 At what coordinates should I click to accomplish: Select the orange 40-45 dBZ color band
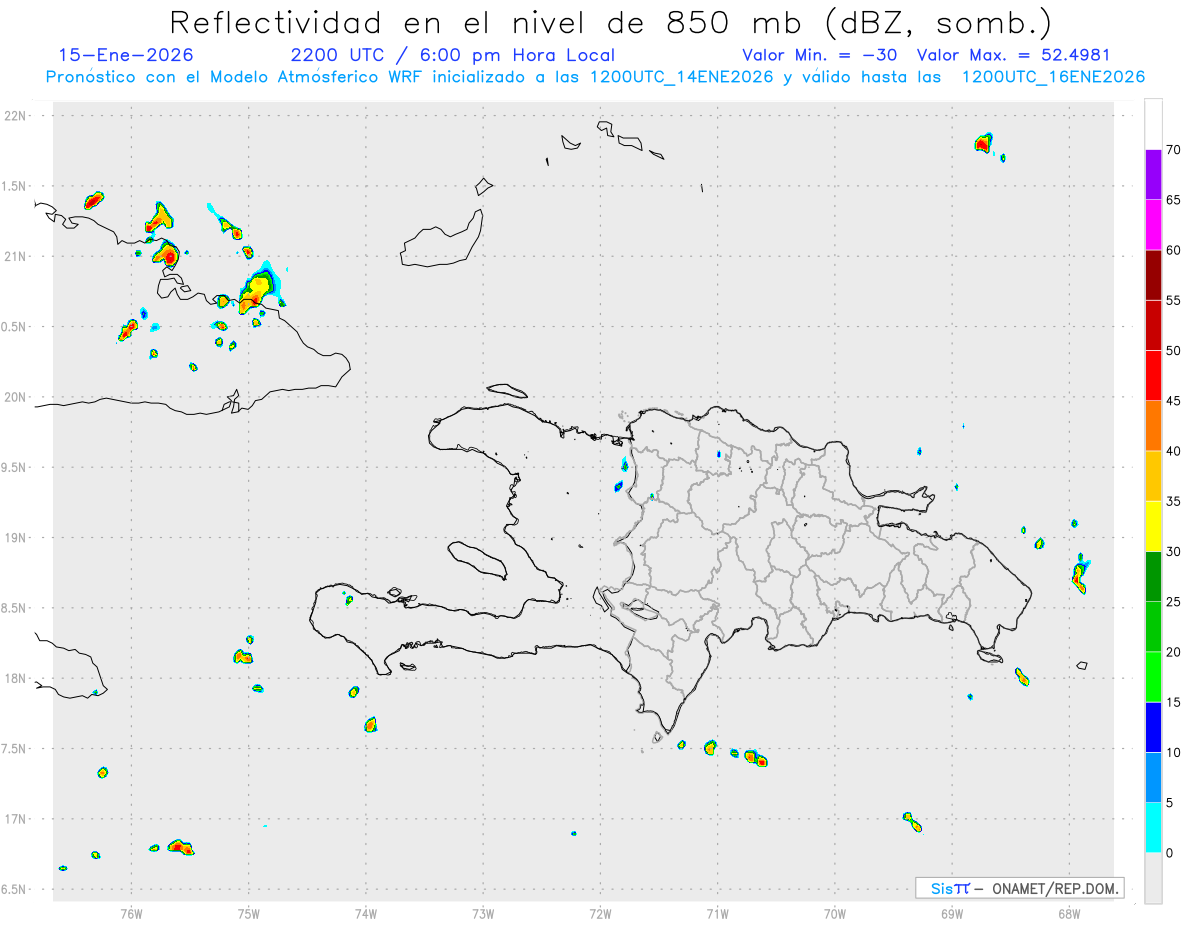(x=1153, y=426)
